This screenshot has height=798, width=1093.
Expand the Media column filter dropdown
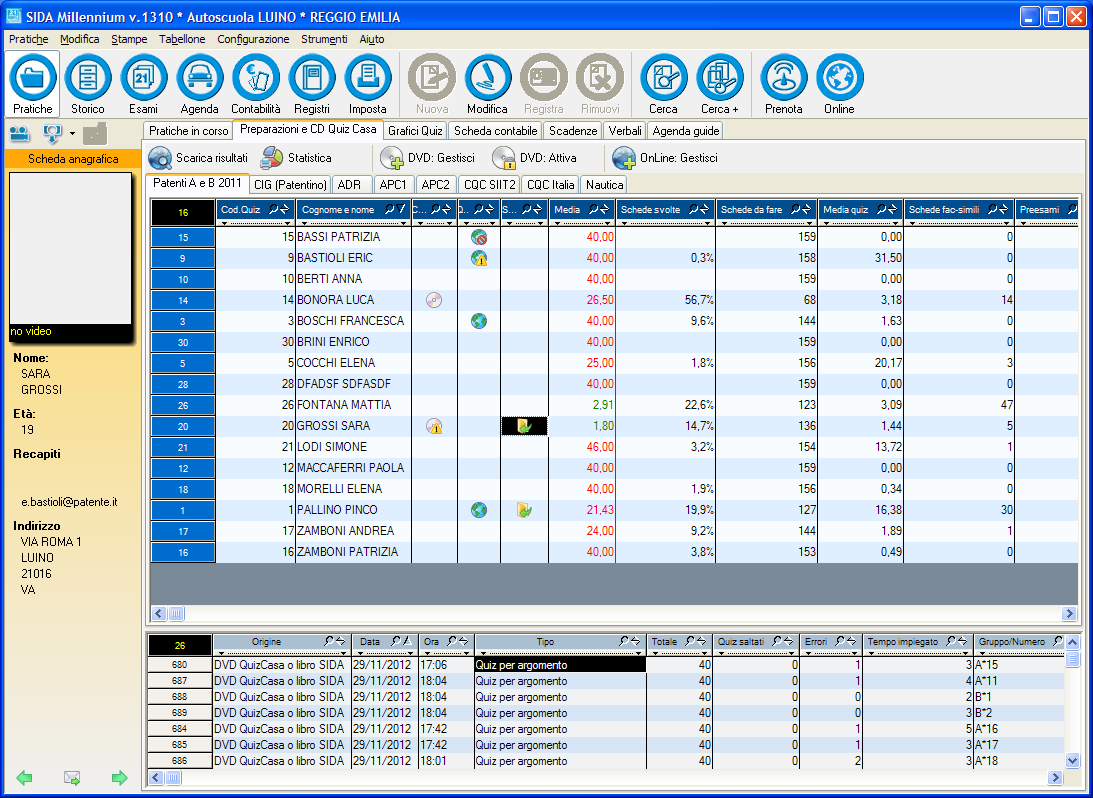click(609, 223)
